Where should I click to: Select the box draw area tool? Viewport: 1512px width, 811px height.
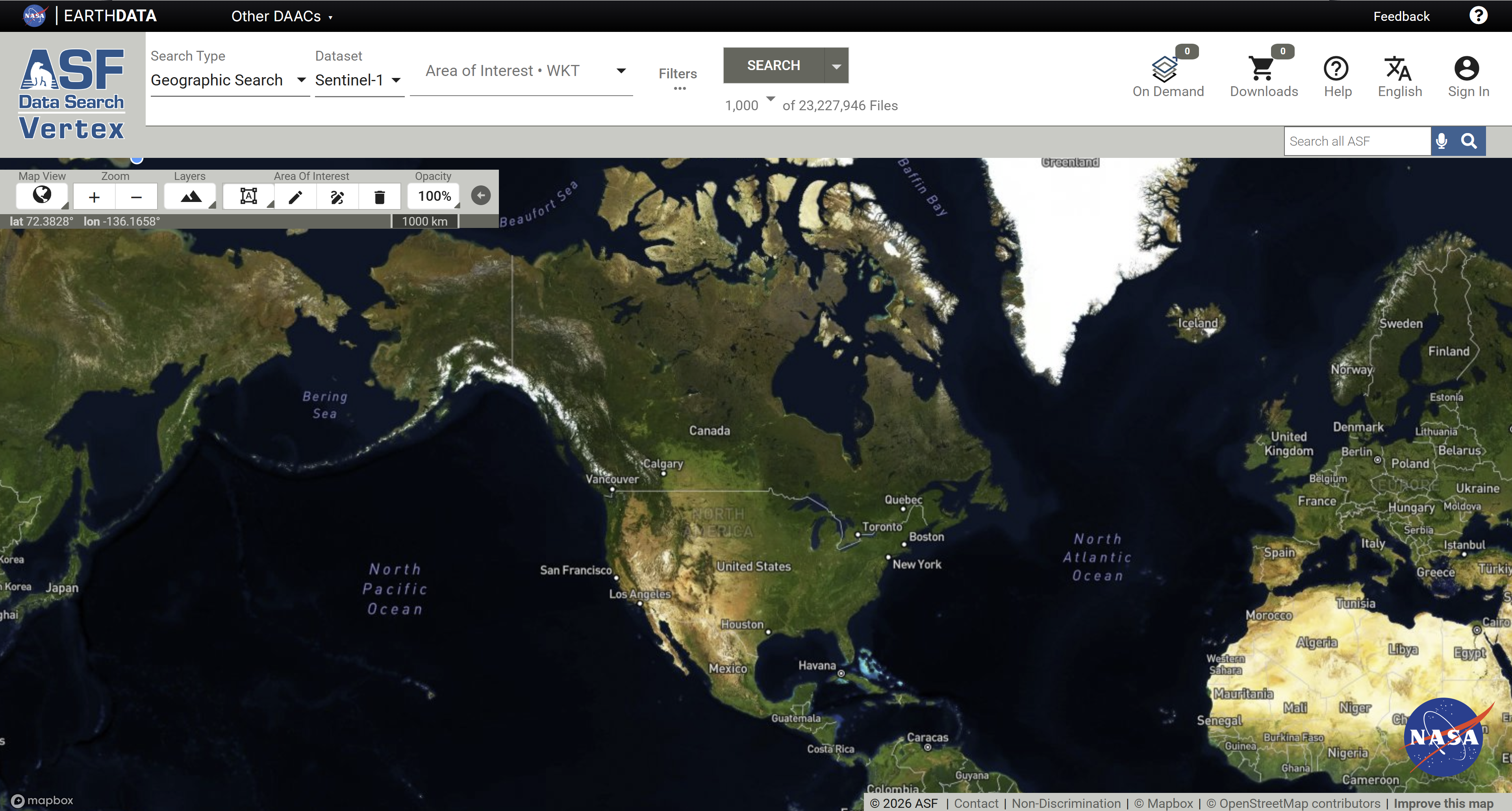click(x=249, y=196)
